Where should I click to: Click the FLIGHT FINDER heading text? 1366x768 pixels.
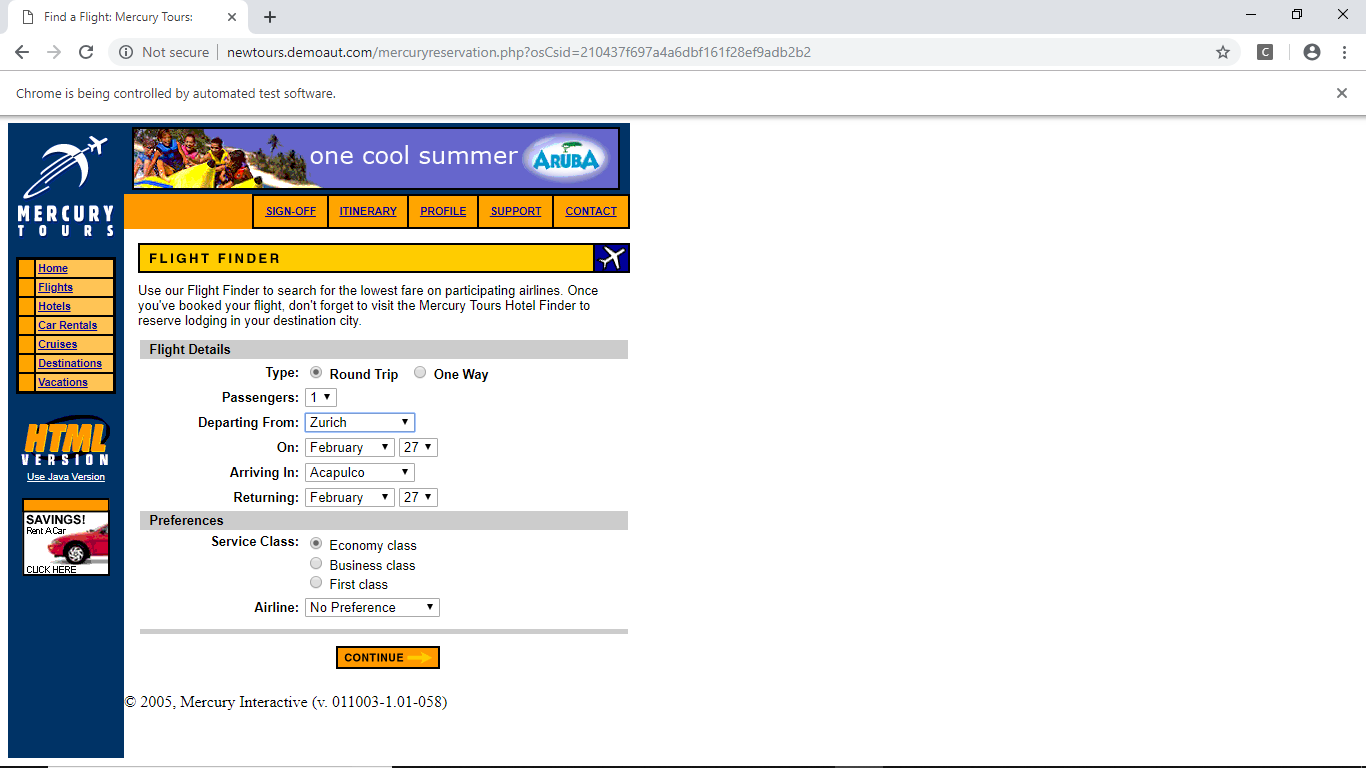[215, 258]
